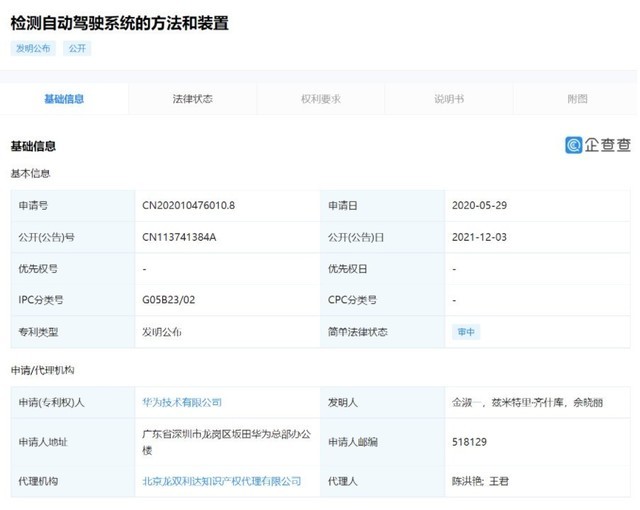This screenshot has width=640, height=510.
Task: Click the 申请日 label cell
Action: pos(382,205)
